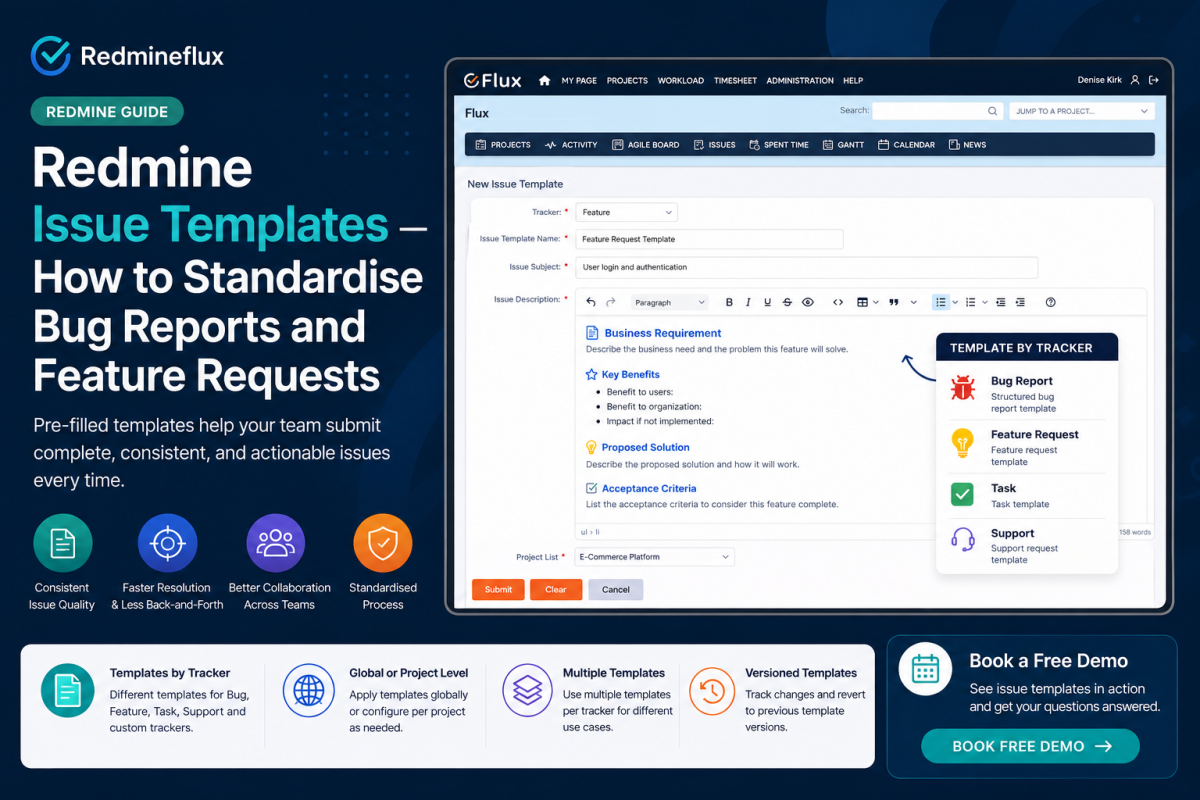Image resolution: width=1200 pixels, height=800 pixels.
Task: Undo last edit in description editor
Action: coord(591,302)
